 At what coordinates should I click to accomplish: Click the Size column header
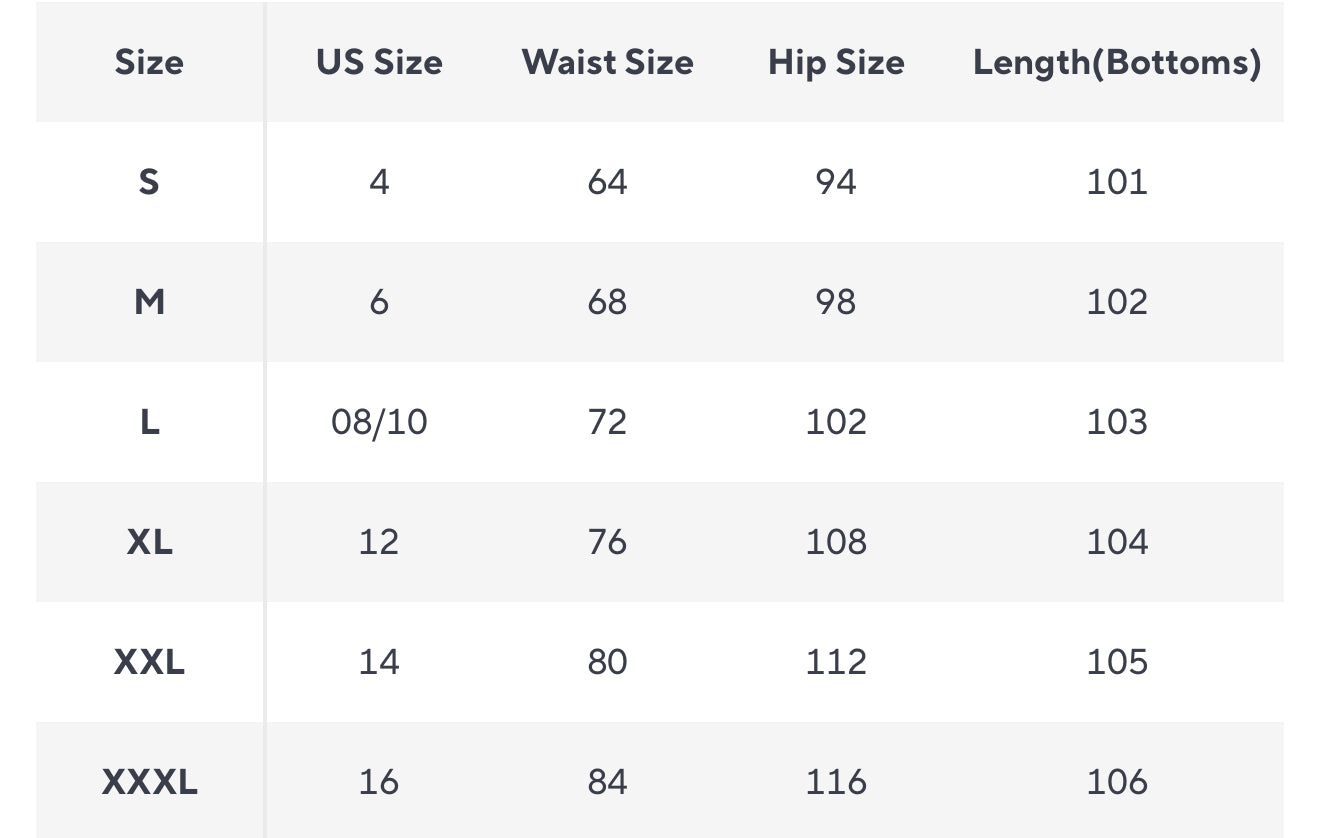pyautogui.click(x=149, y=63)
